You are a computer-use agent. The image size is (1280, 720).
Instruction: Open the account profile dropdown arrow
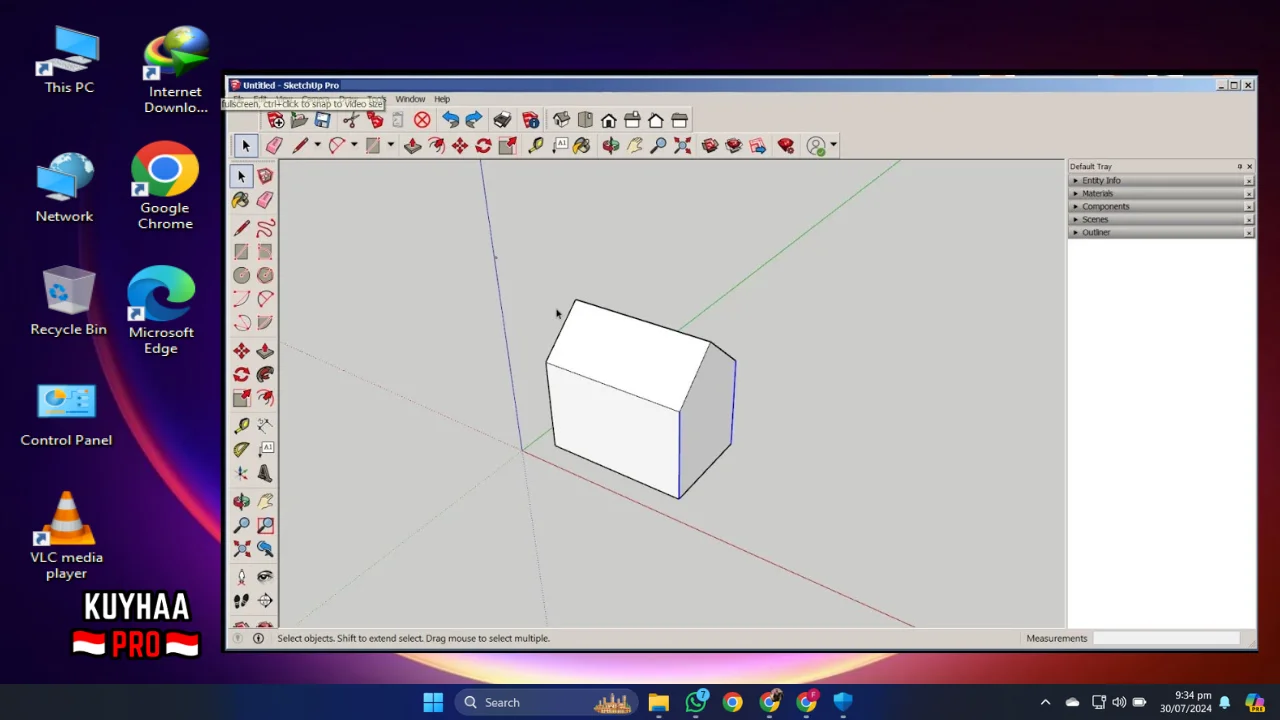point(833,145)
